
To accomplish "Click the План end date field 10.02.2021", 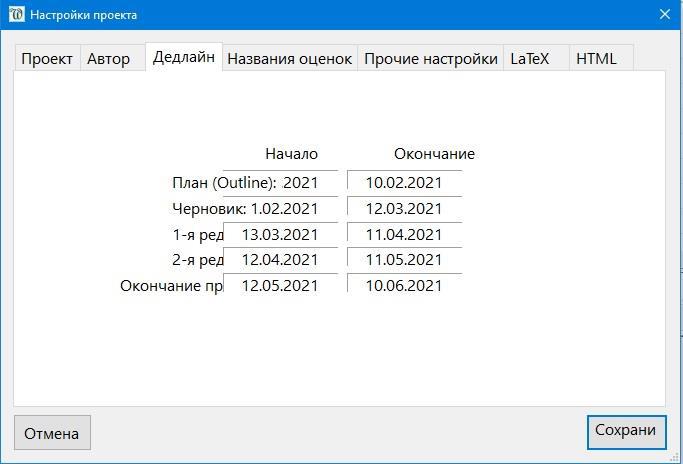I will pos(404,182).
